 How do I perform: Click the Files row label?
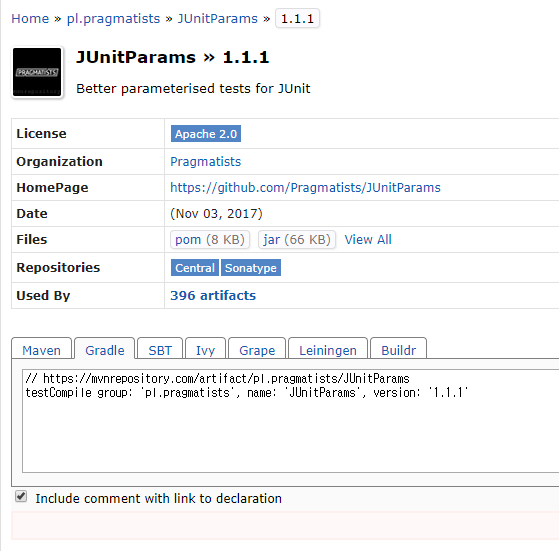click(x=32, y=240)
